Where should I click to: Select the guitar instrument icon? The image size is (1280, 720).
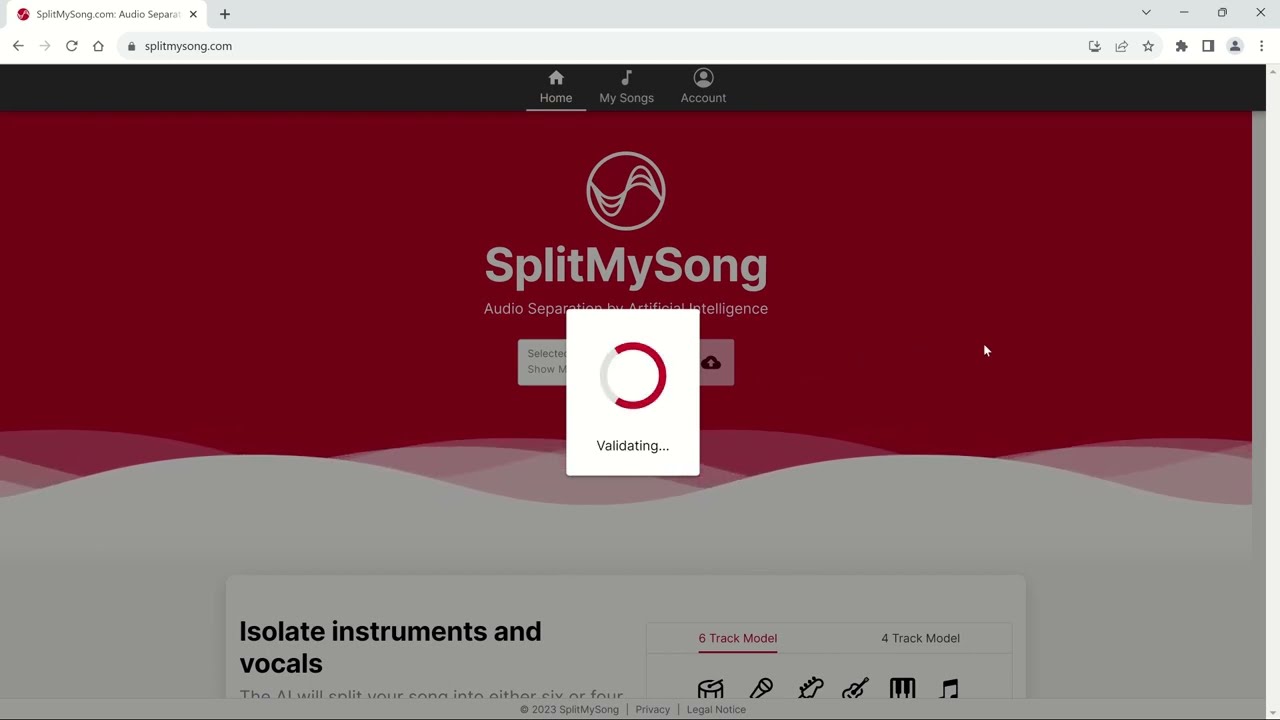[x=855, y=688]
